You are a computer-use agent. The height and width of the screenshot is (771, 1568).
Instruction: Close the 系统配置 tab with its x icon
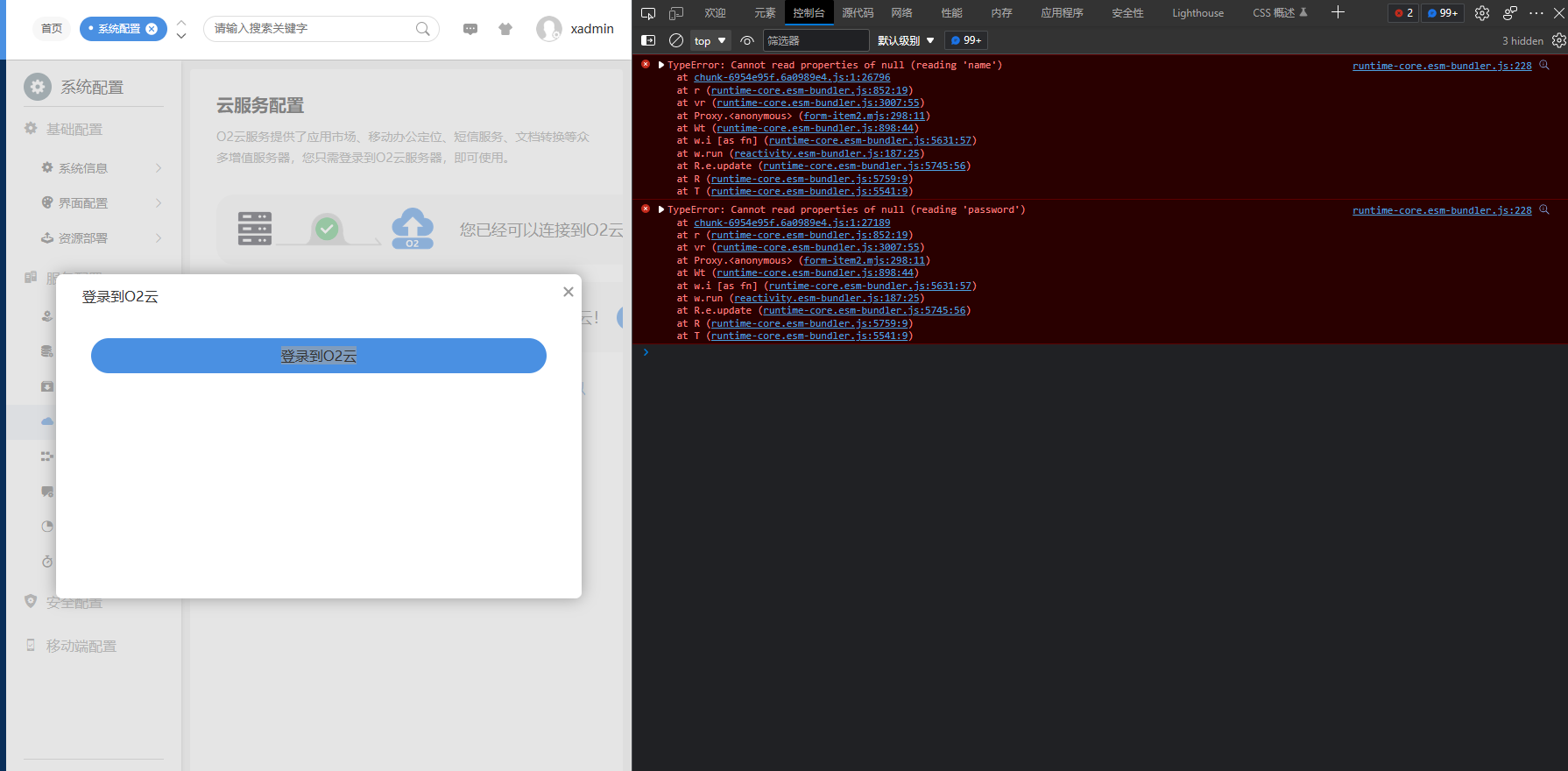tap(152, 29)
